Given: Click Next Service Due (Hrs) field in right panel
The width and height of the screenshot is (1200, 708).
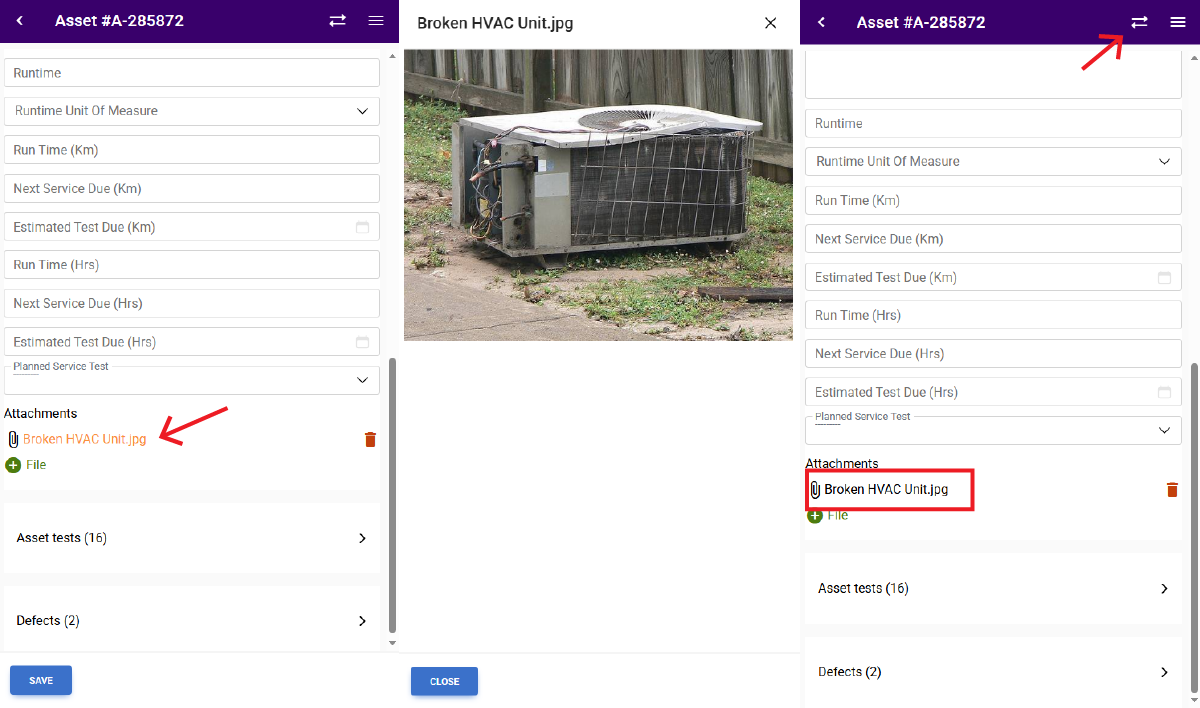Looking at the screenshot, I should click(994, 353).
